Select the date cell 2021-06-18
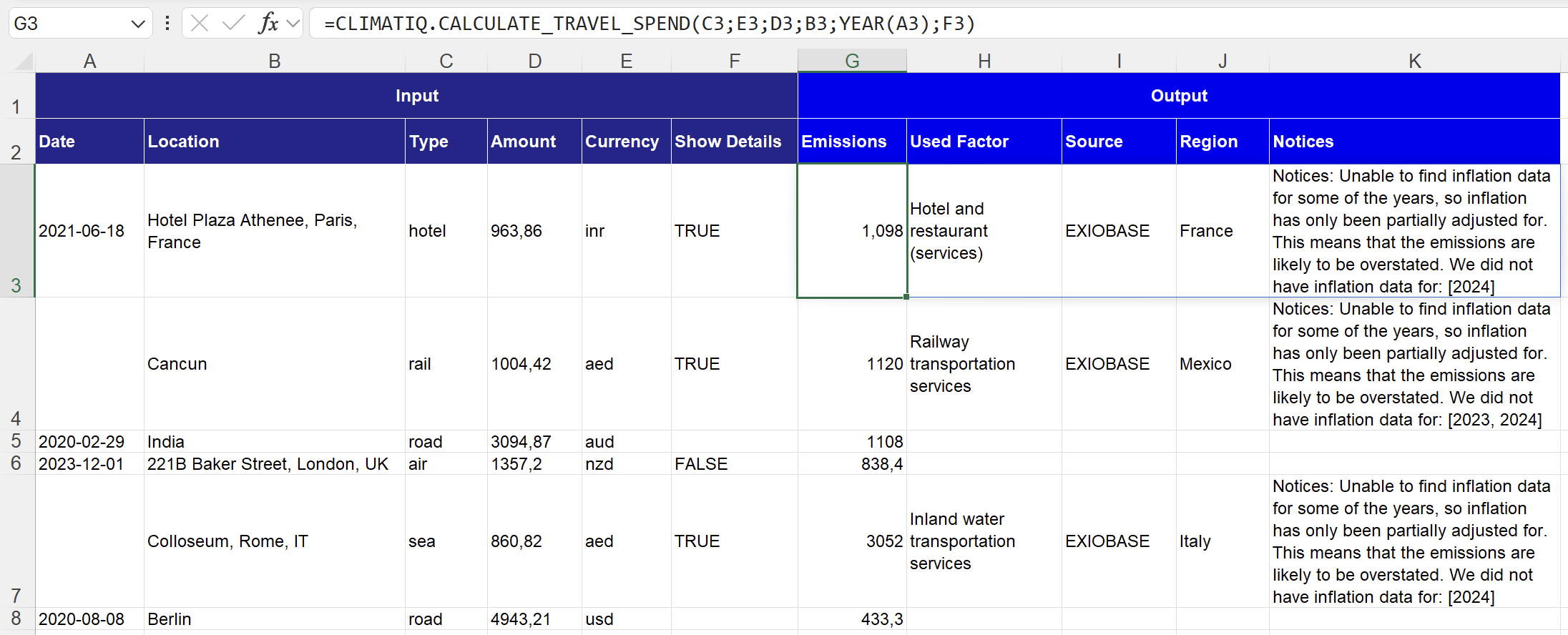The width and height of the screenshot is (1568, 635). coord(89,231)
